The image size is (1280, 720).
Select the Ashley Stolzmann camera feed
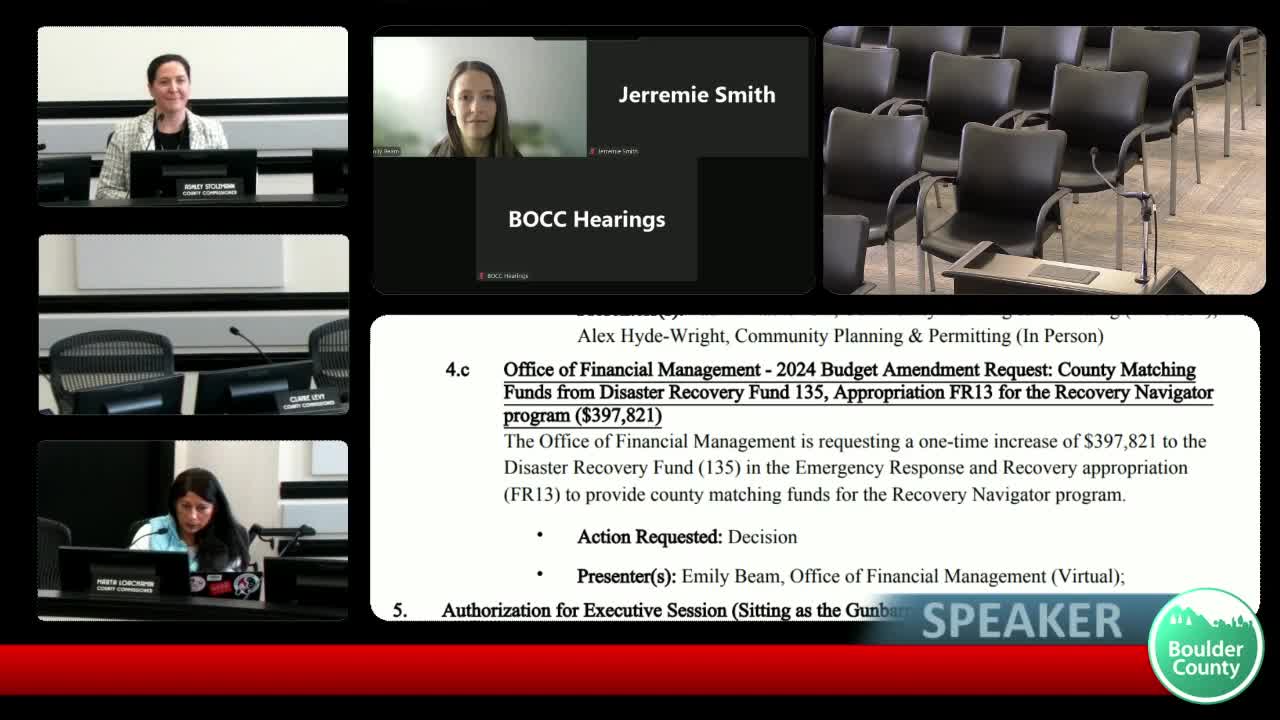coord(193,116)
